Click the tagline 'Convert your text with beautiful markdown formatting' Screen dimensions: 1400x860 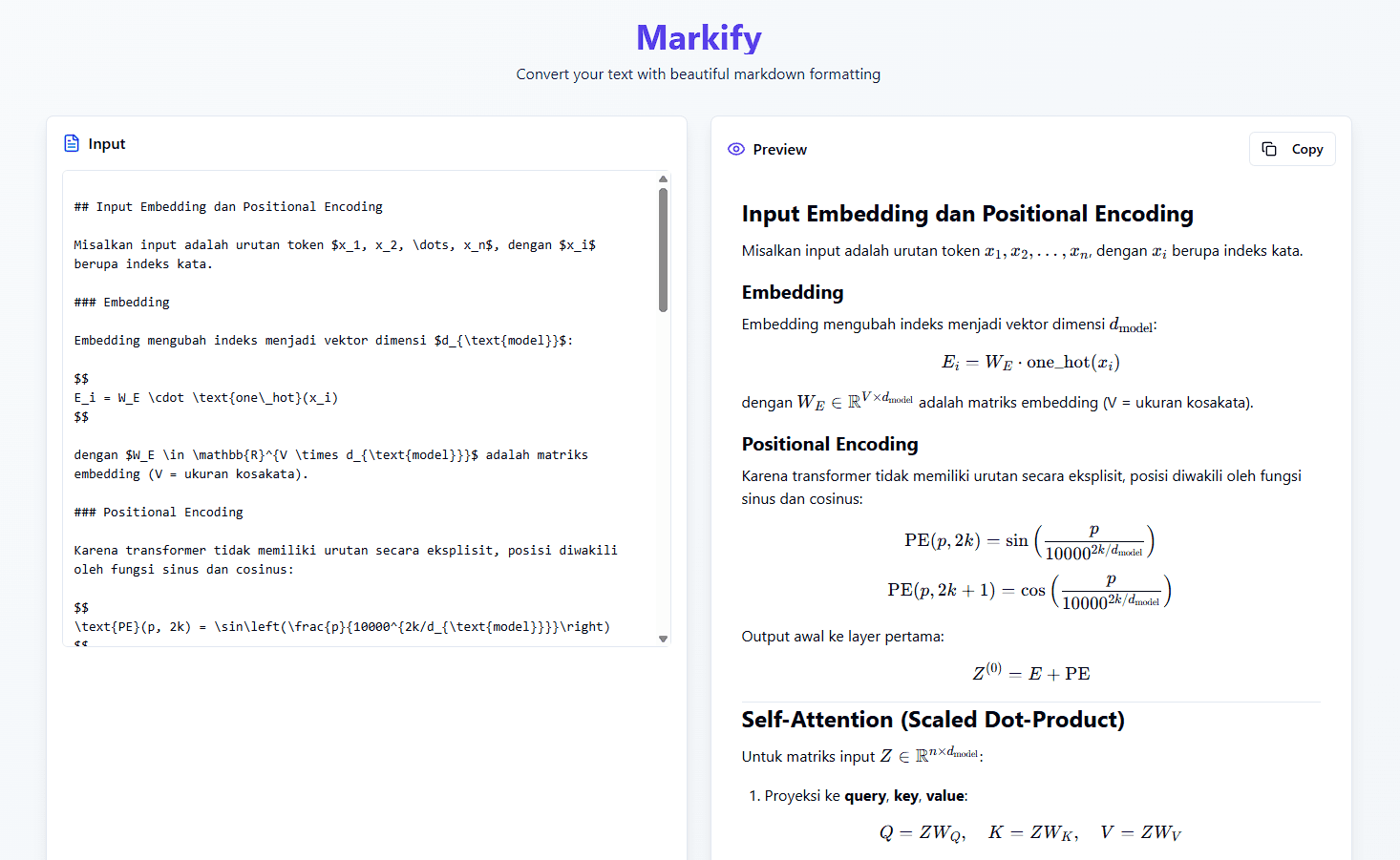pos(699,74)
